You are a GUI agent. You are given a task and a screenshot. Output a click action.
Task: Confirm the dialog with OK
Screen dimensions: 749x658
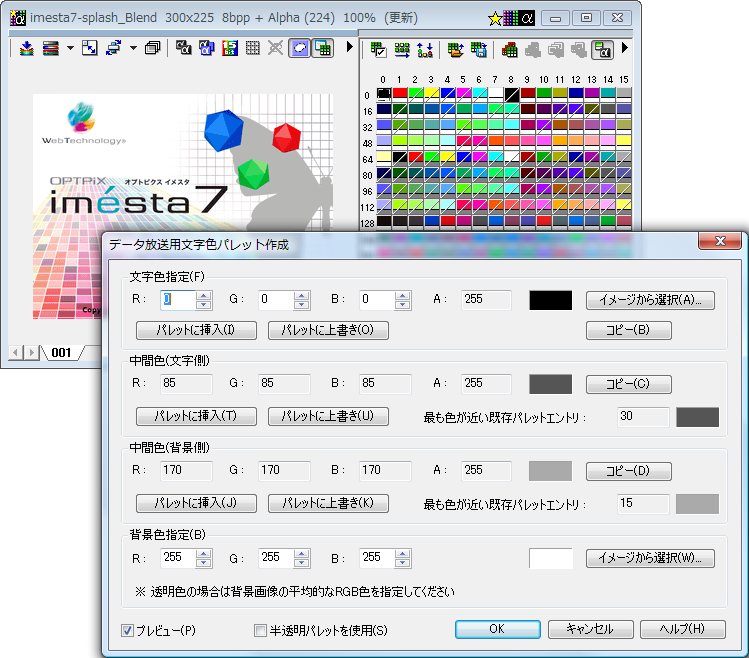(498, 629)
